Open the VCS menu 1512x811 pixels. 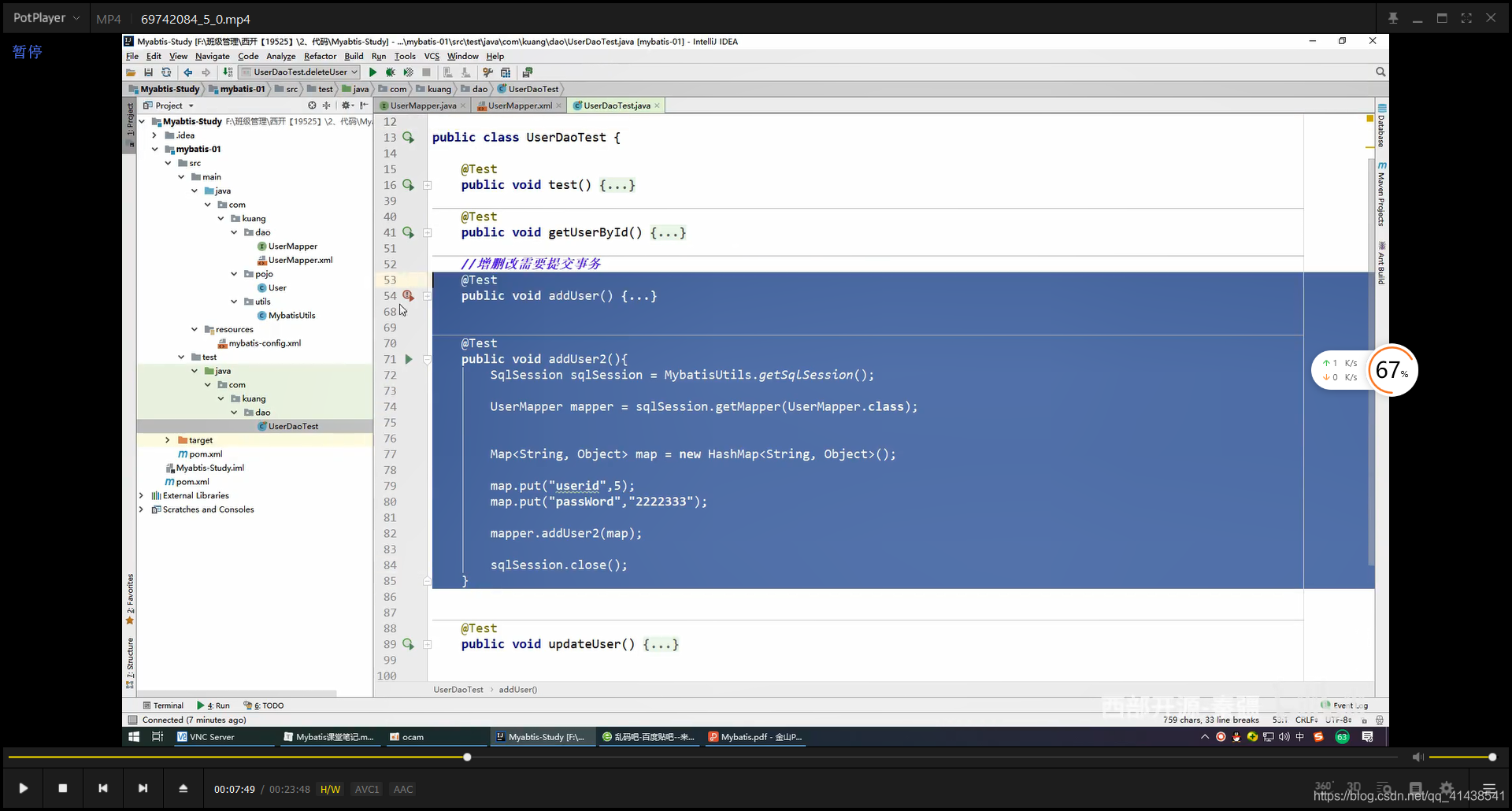(x=432, y=57)
